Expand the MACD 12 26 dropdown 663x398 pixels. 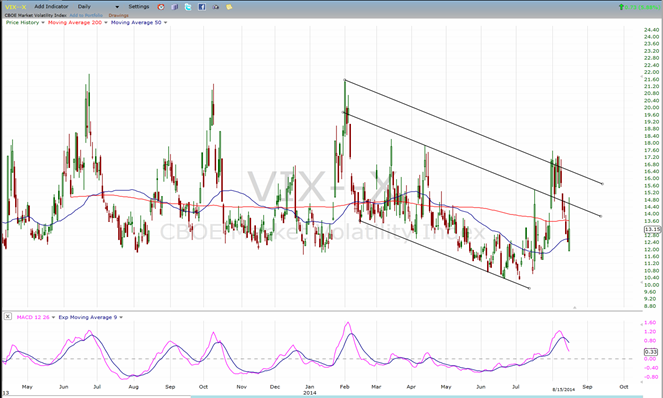[53, 317]
